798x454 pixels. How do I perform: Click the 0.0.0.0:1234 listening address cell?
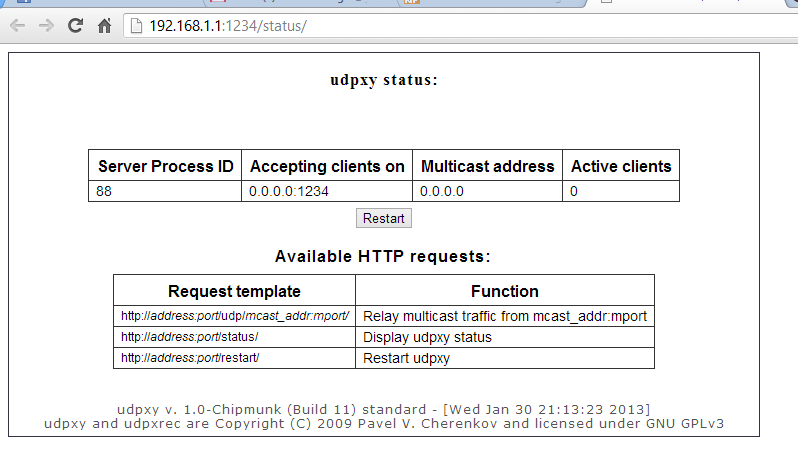(289, 191)
